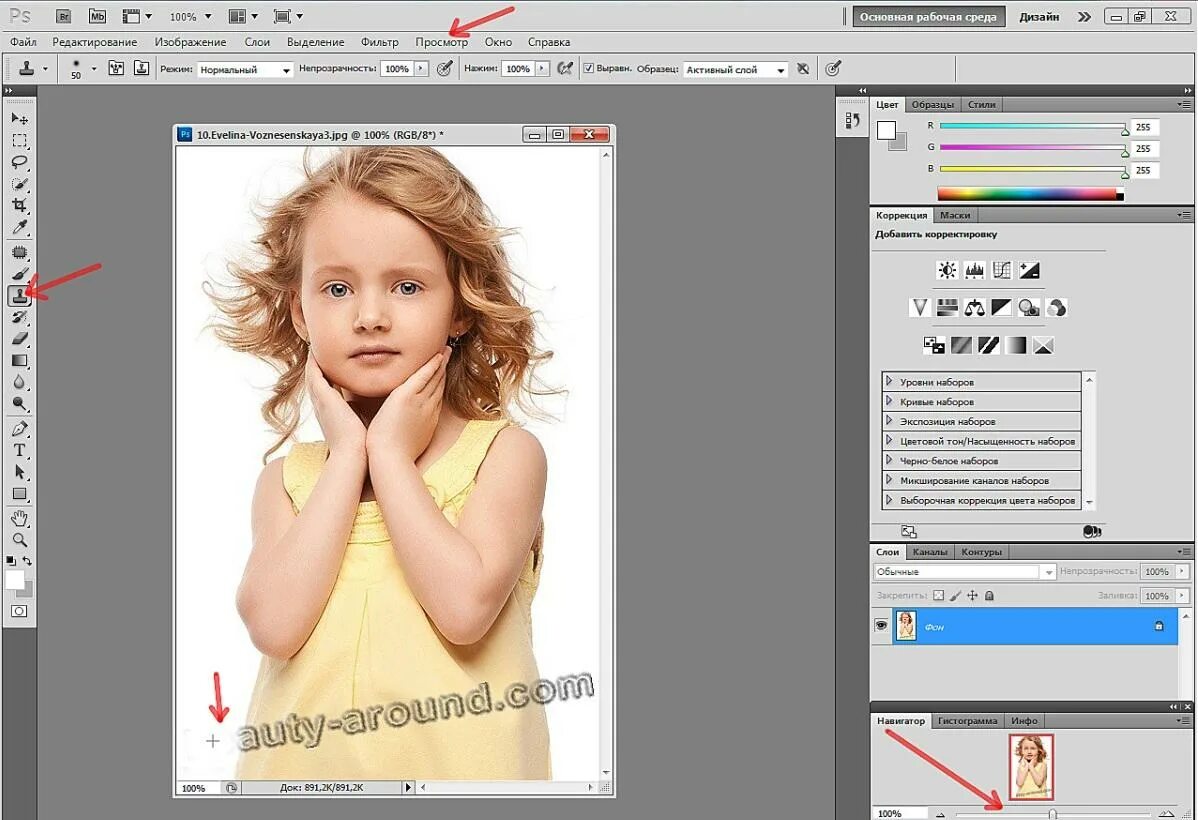The width and height of the screenshot is (1198, 820).
Task: Select the Zoom tool in toolbox
Action: click(19, 540)
